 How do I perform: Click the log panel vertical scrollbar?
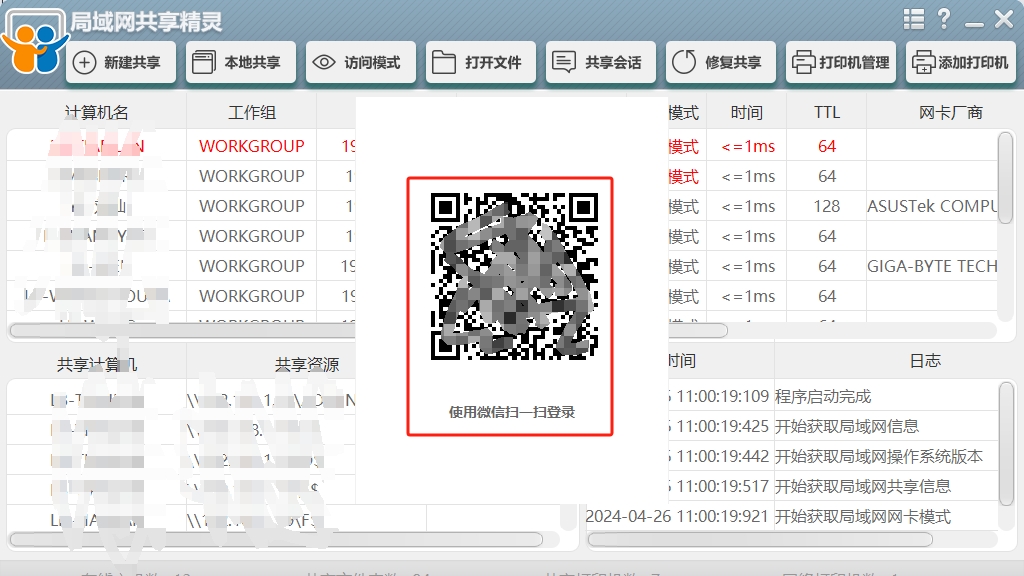pyautogui.click(x=1006, y=443)
